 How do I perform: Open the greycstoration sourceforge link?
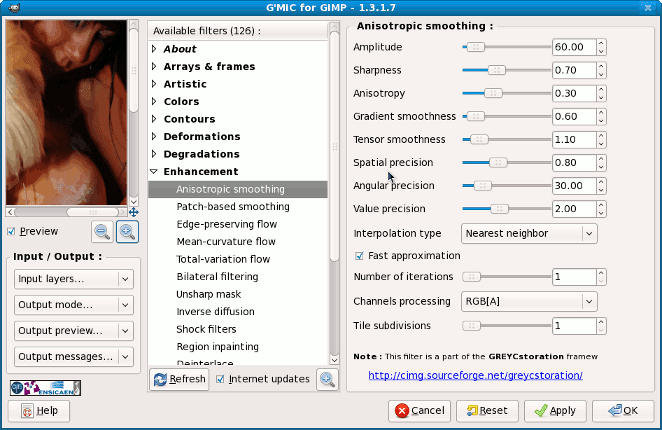475,375
